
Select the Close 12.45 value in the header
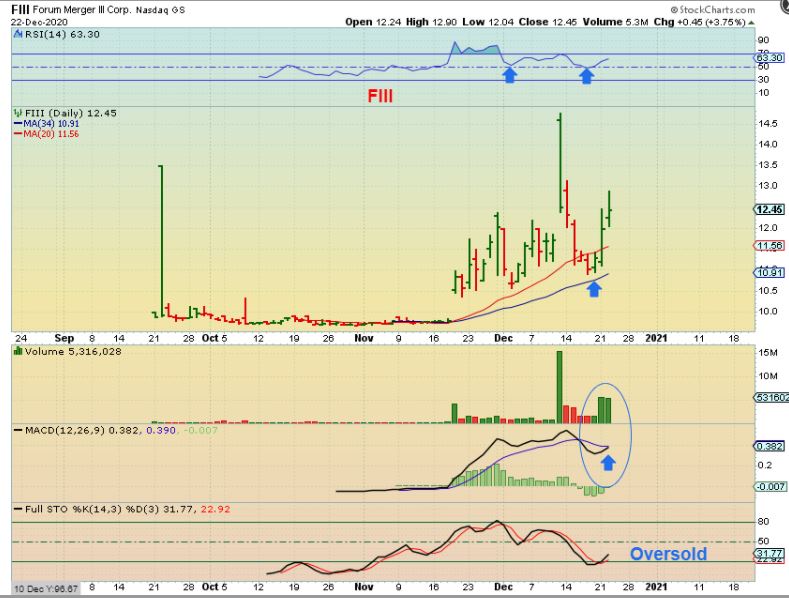tap(547, 22)
